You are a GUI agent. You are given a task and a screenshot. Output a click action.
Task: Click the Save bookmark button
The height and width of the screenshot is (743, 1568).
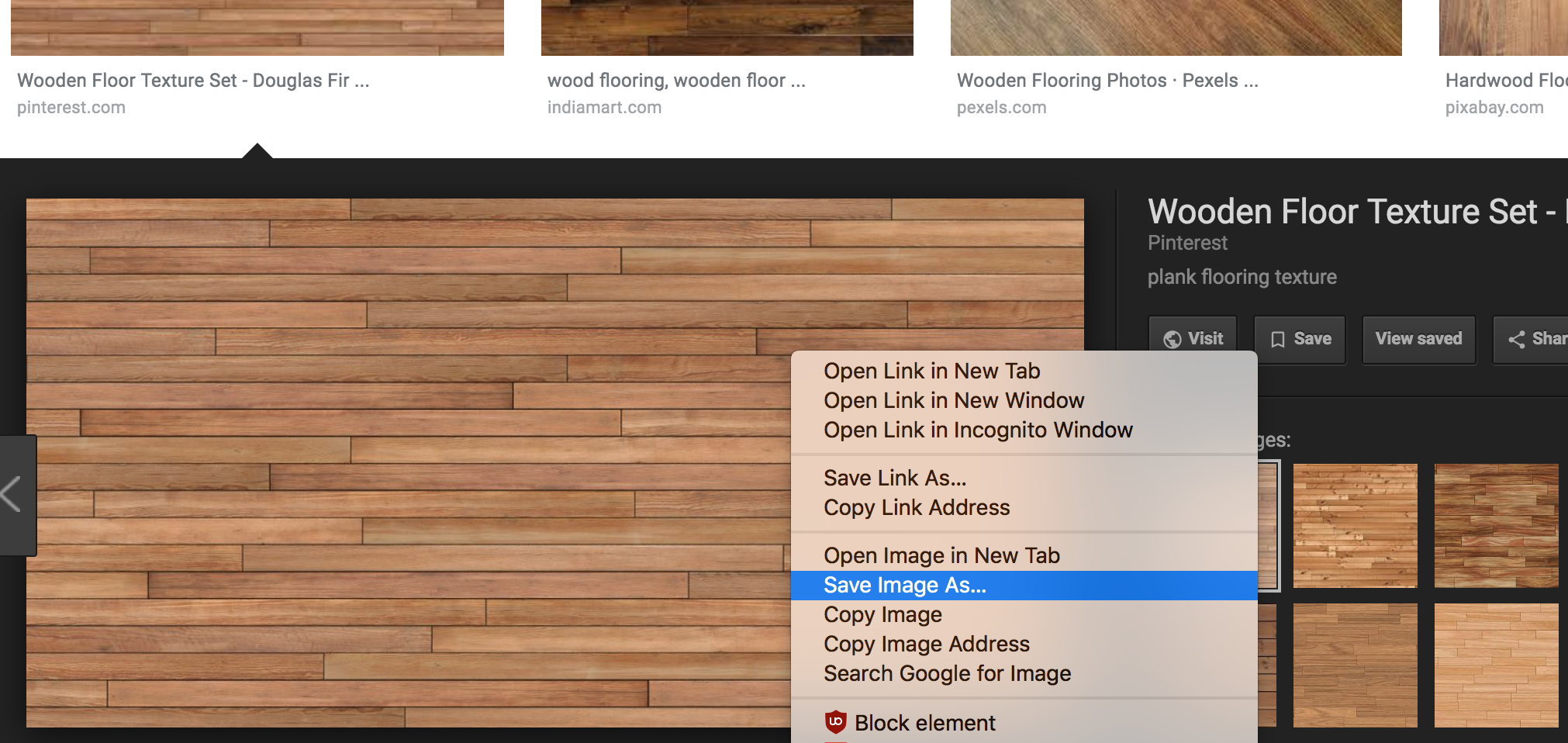[x=1300, y=339]
